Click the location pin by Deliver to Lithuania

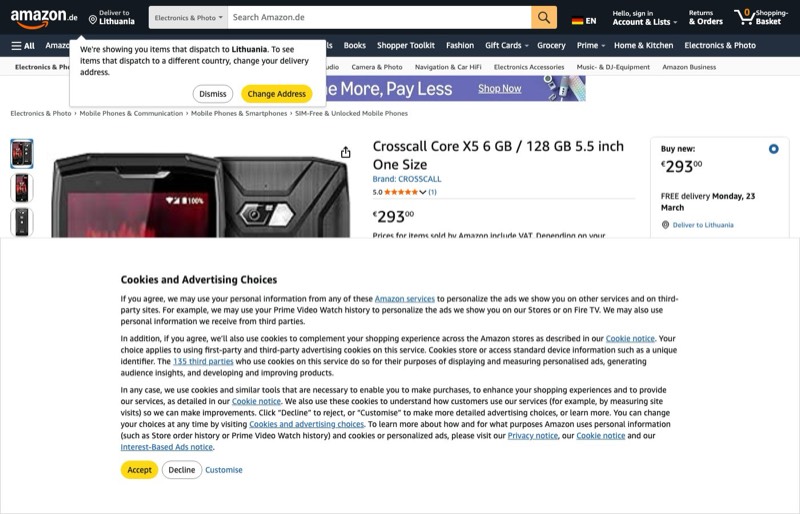pyautogui.click(x=93, y=20)
